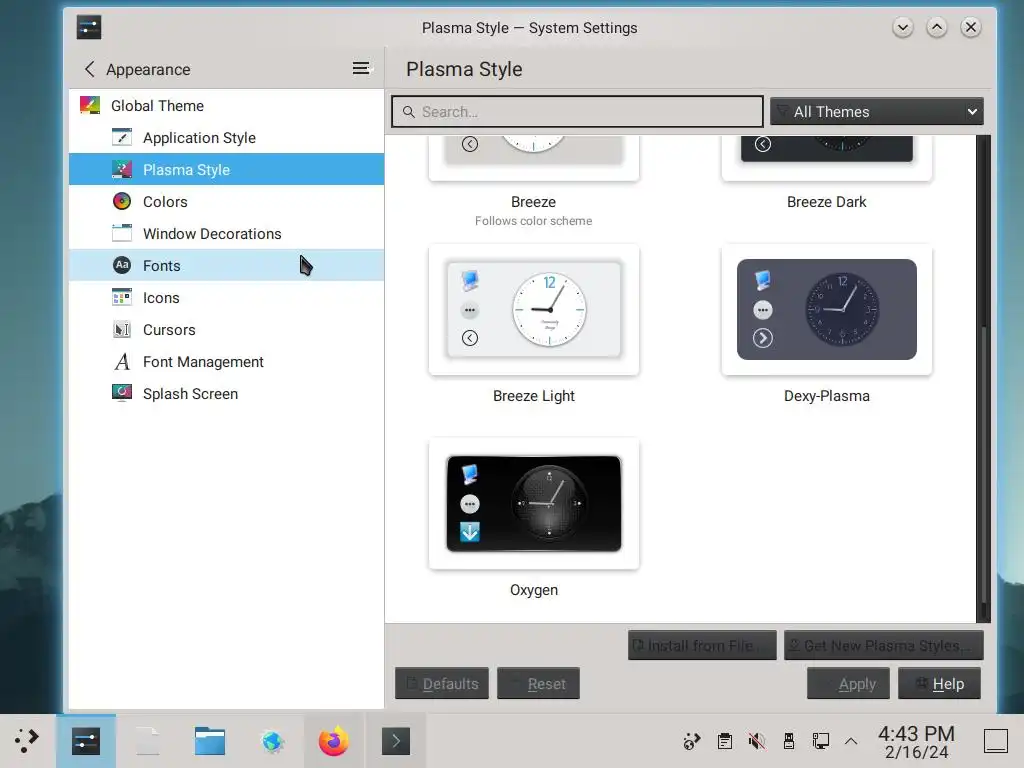The width and height of the screenshot is (1024, 768).
Task: Click the Splash Screen label
Action: point(190,394)
